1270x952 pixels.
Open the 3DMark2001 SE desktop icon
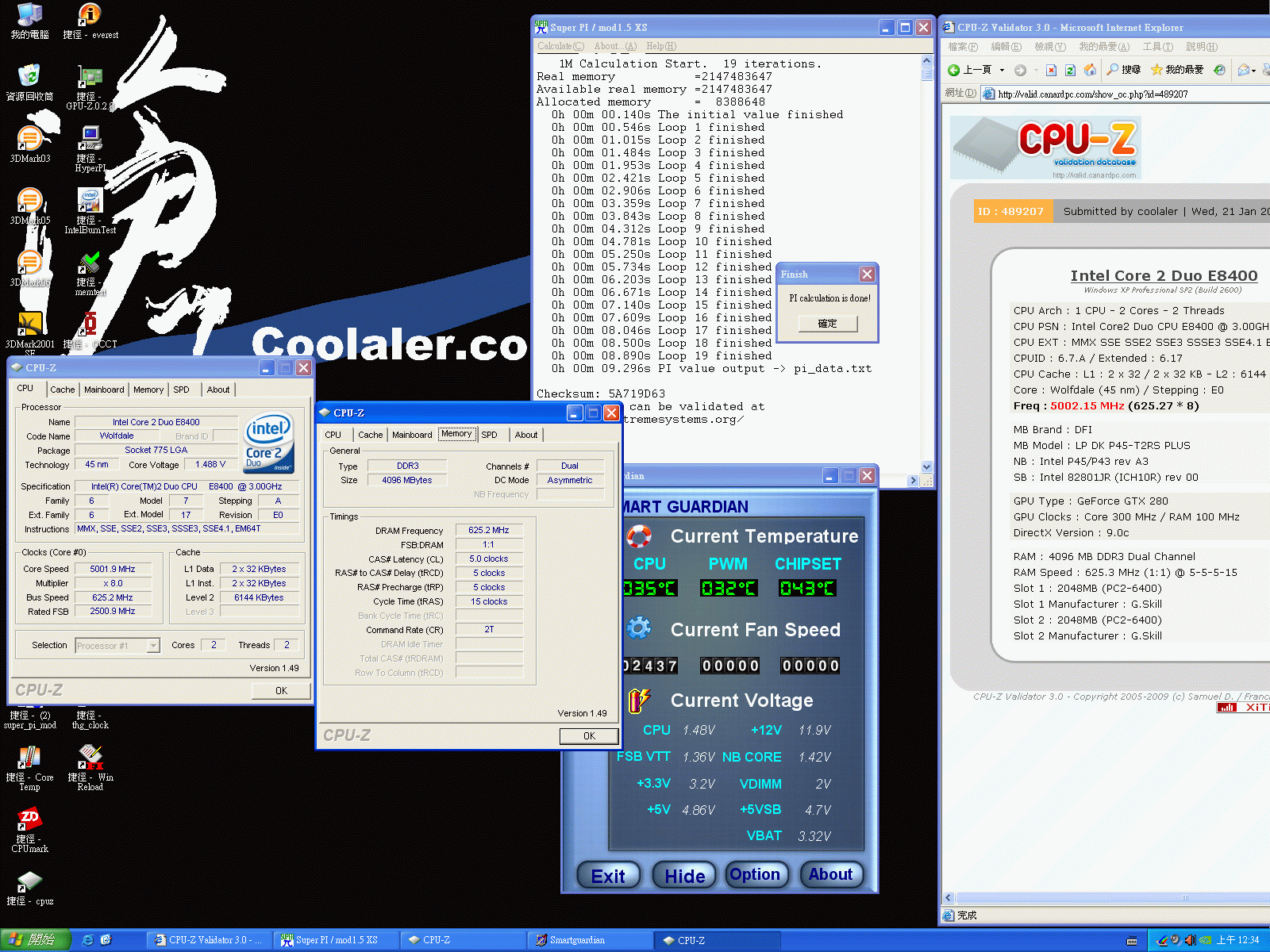tap(29, 333)
